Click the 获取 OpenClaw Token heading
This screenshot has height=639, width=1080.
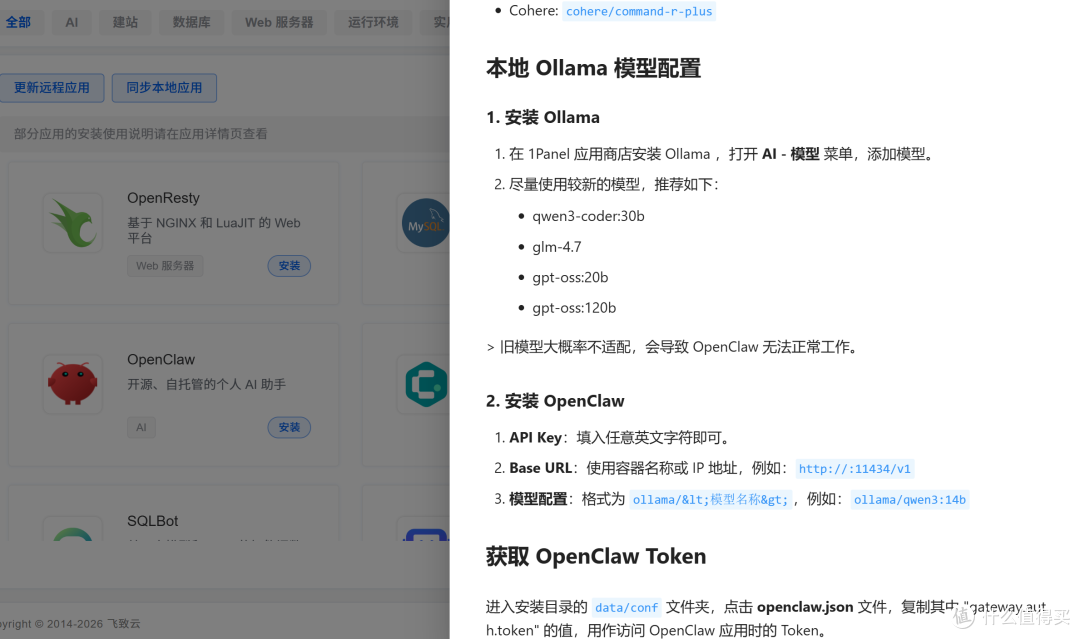pyautogui.click(x=596, y=556)
